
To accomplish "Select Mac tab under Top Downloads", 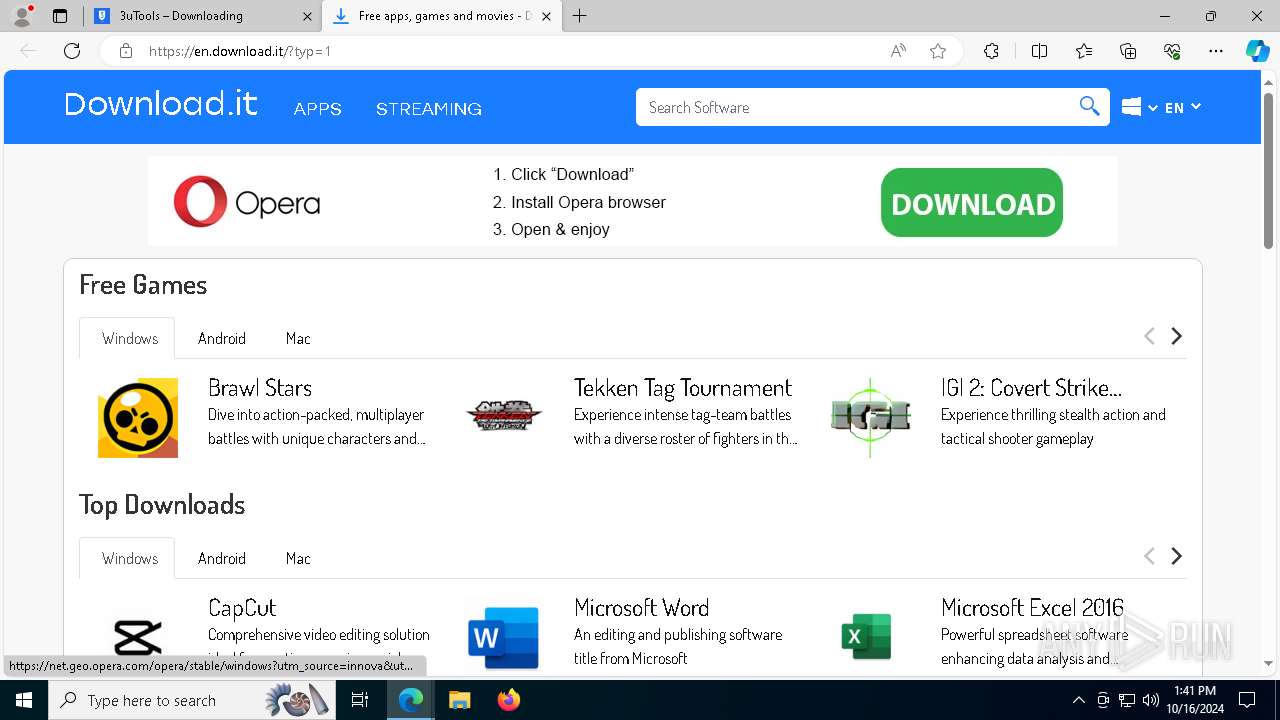I will pyautogui.click(x=298, y=558).
